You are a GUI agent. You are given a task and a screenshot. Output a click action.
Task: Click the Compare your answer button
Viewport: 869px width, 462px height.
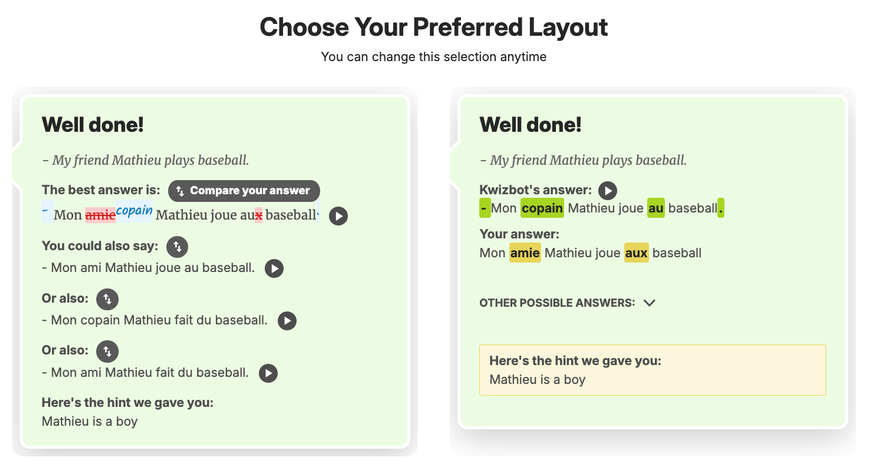point(244,190)
